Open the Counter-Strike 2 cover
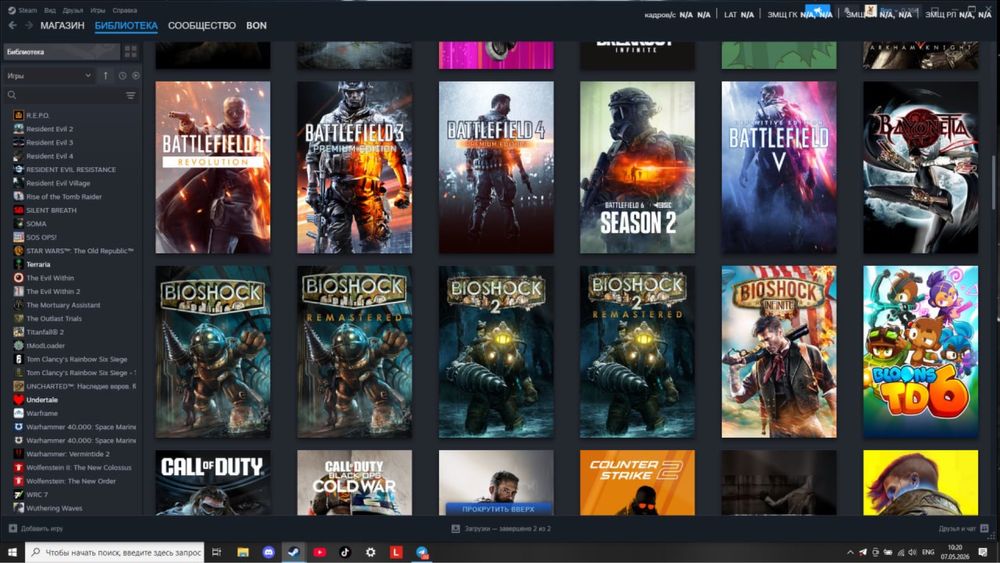 click(x=637, y=483)
